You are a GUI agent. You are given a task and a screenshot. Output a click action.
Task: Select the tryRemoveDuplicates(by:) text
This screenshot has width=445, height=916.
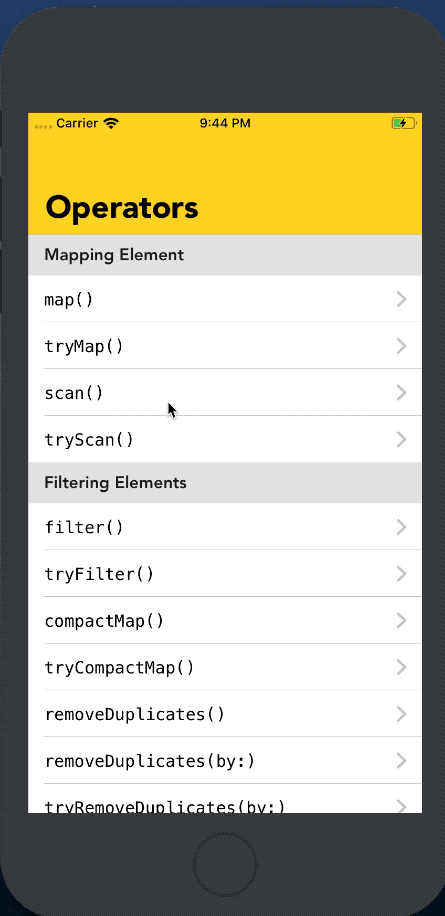click(165, 806)
